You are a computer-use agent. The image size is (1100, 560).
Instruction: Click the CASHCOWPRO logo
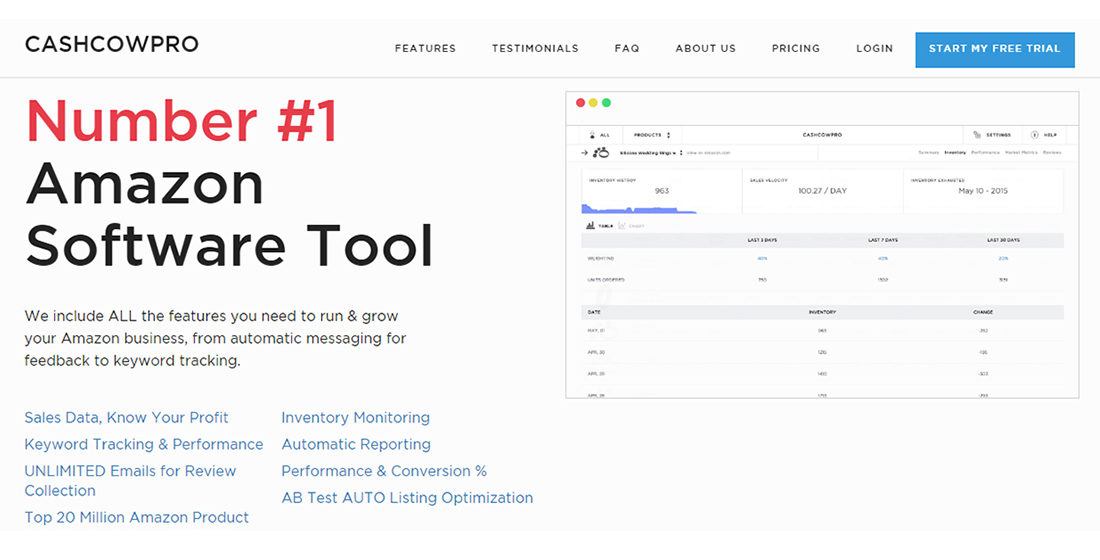(112, 44)
